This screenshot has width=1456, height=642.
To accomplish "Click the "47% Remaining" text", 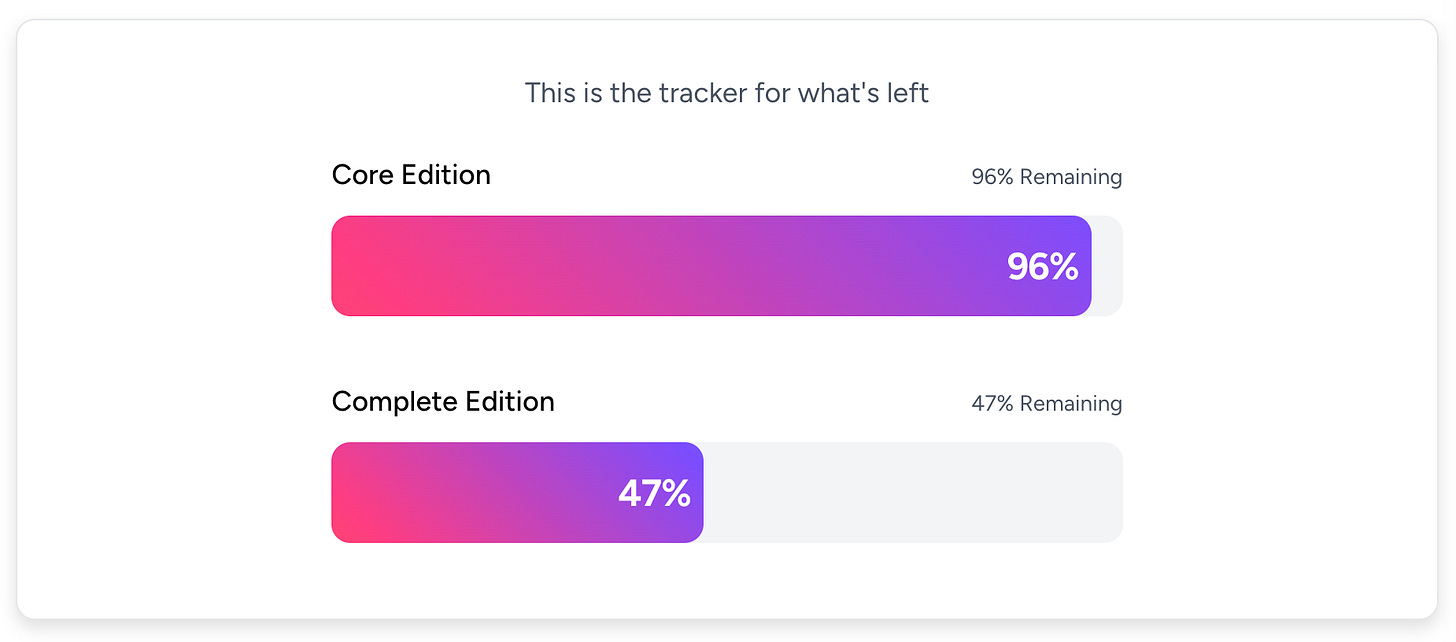I will click(1046, 404).
